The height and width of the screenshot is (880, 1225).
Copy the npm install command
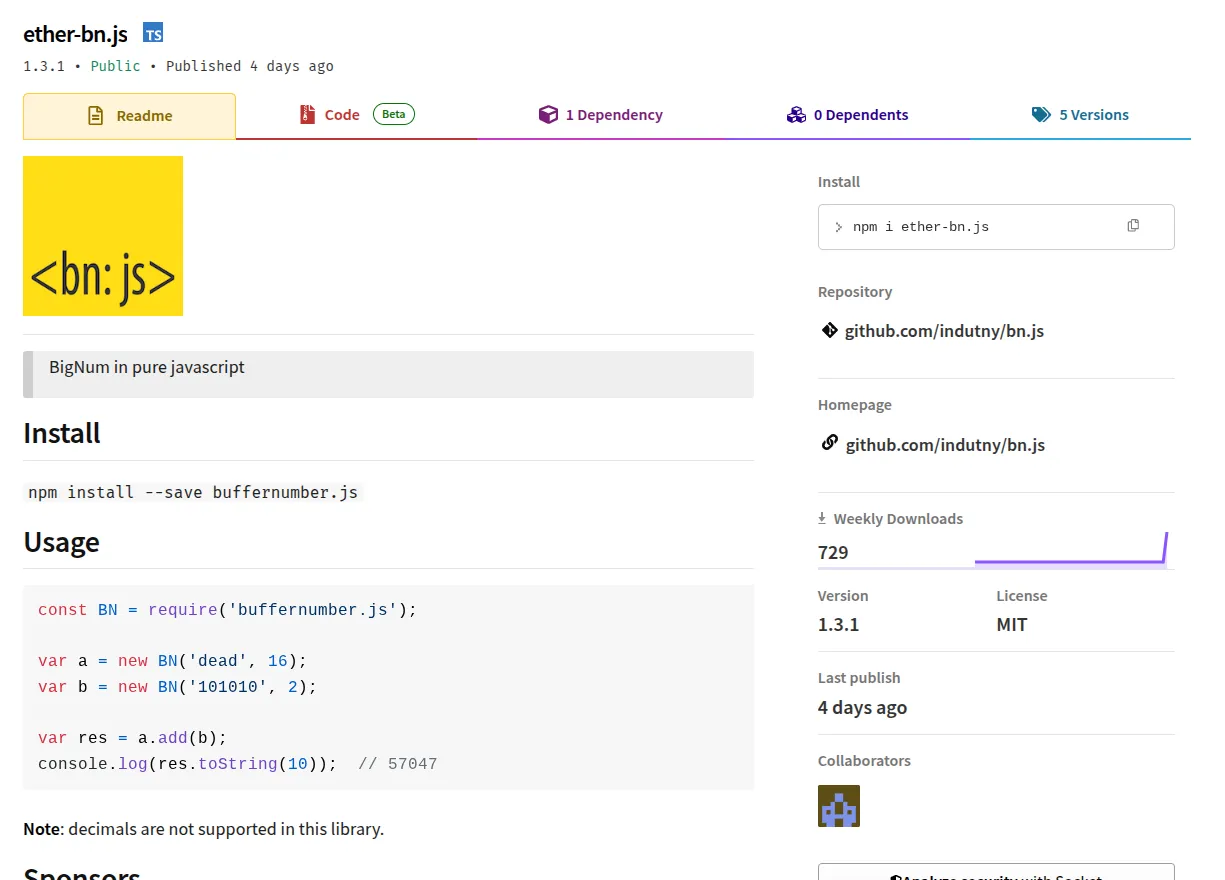[1133, 226]
